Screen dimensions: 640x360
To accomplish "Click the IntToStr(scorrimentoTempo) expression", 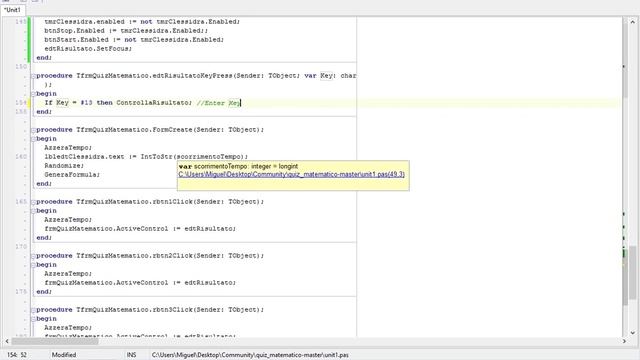I will point(193,157).
